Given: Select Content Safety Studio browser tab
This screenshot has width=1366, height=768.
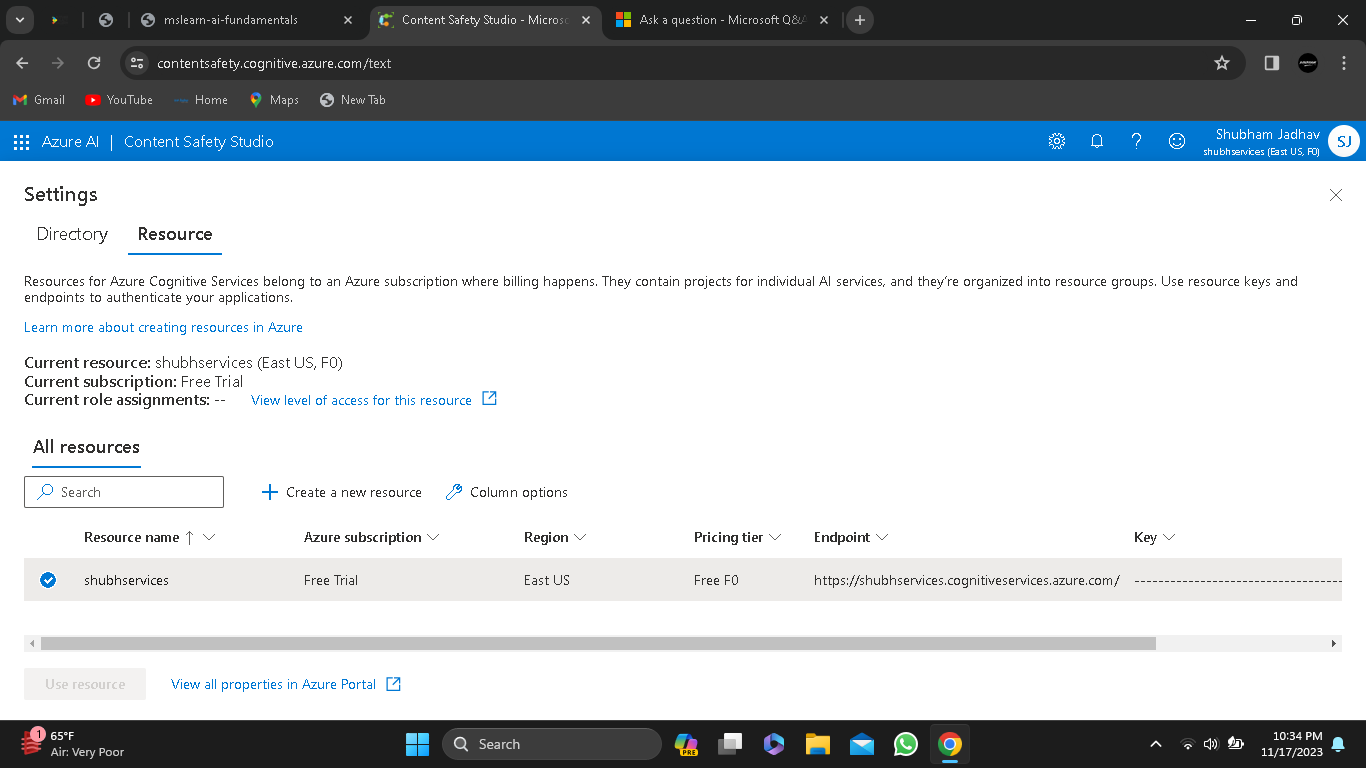Looking at the screenshot, I should click(484, 20).
